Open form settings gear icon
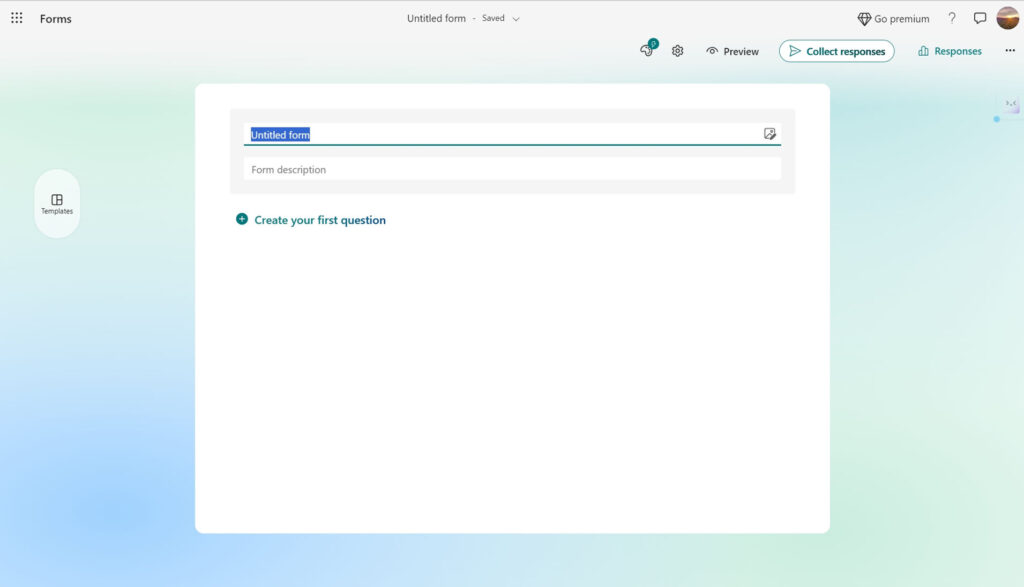 [677, 51]
